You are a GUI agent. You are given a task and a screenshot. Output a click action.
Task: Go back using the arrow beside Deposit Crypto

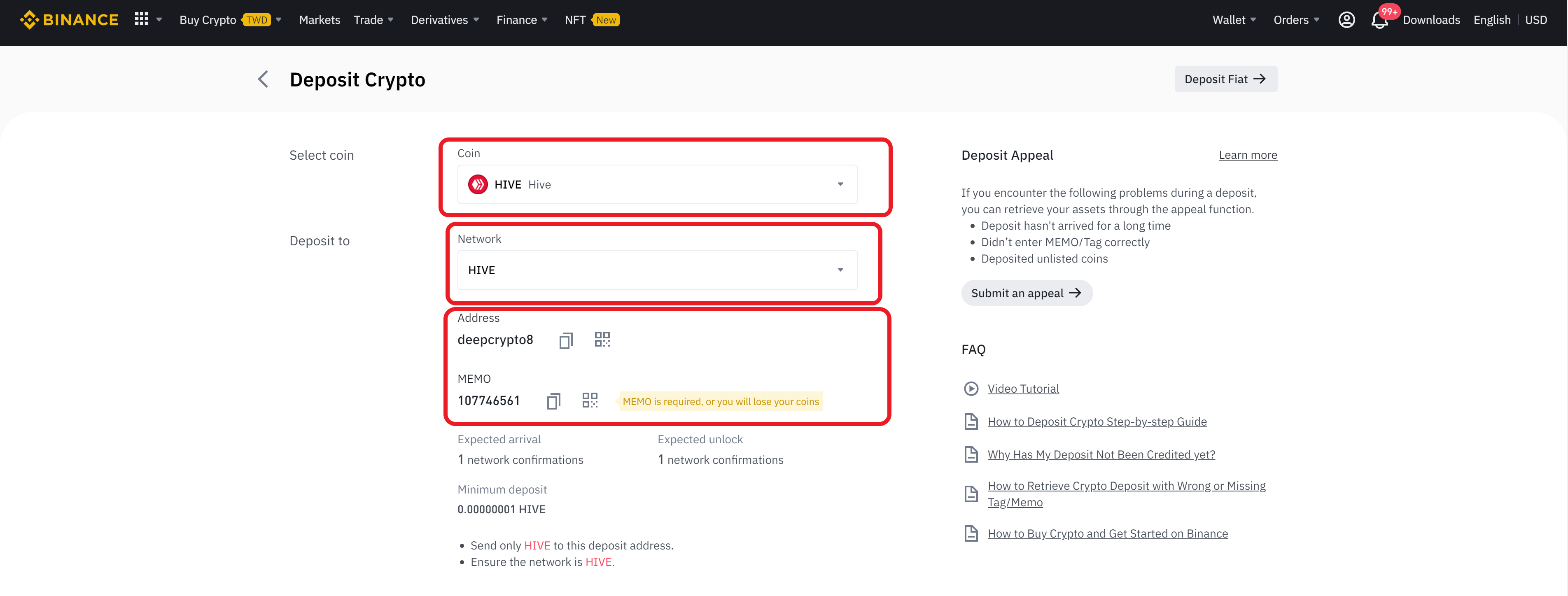(263, 79)
